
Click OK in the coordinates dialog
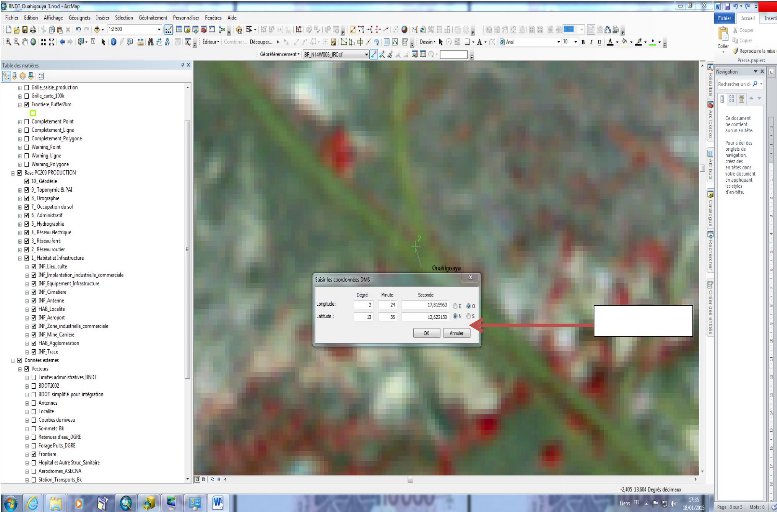click(x=427, y=333)
